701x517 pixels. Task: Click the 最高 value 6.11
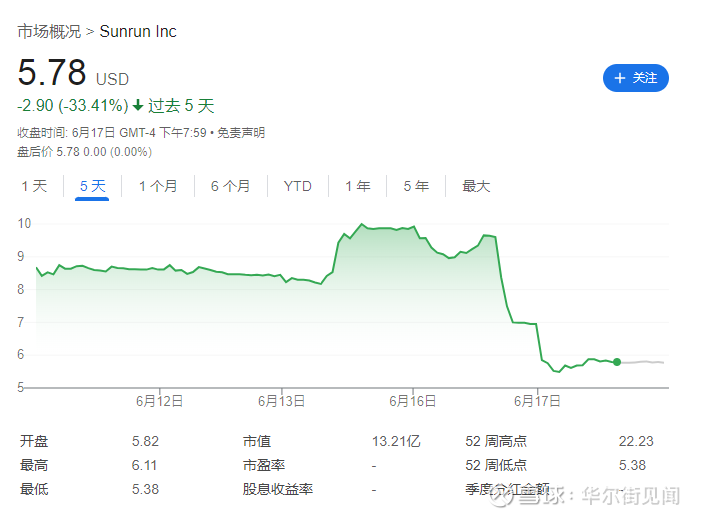[144, 466]
